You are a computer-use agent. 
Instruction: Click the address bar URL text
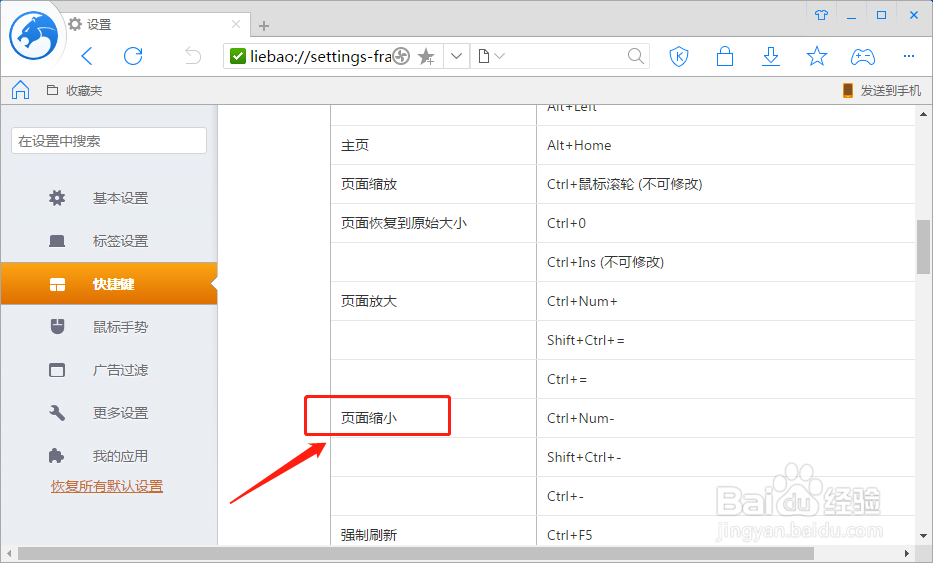[x=321, y=57]
